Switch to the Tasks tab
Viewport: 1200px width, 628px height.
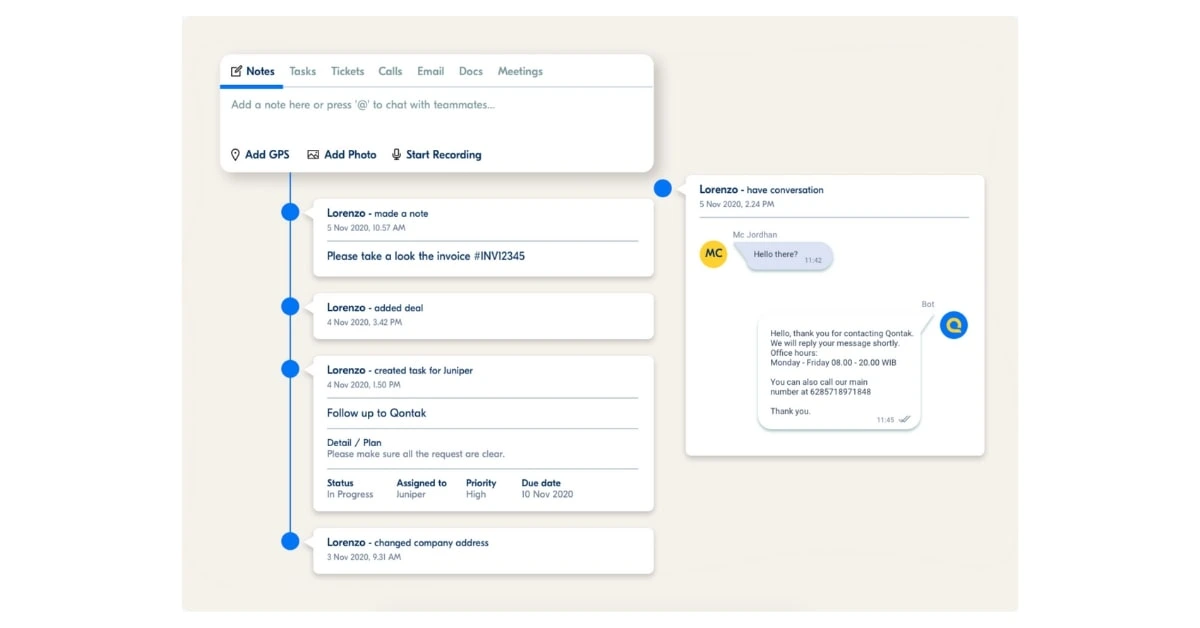click(x=302, y=71)
